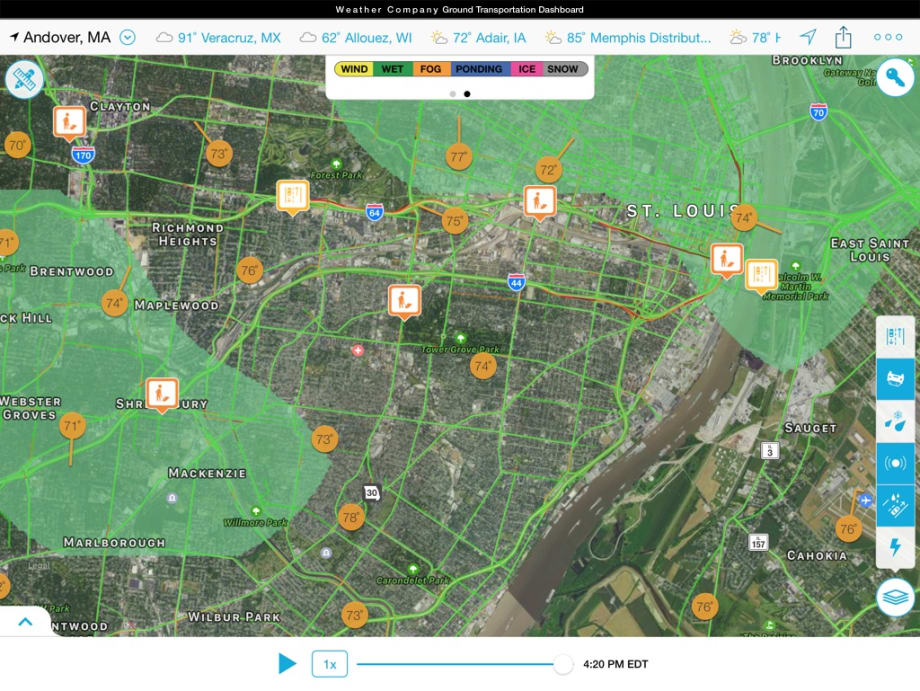Expand the Andover, MA location dropdown

tap(127, 36)
